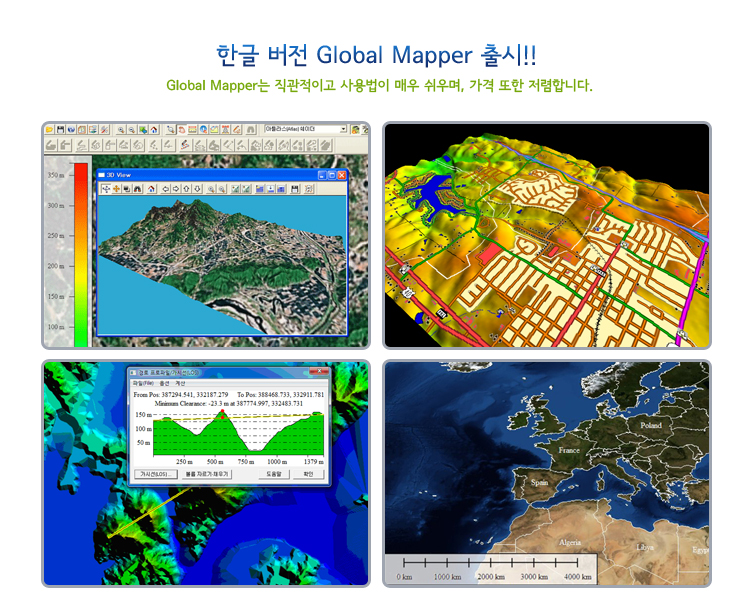750x600 pixels.
Task: Click the 3D street map thumbnail image
Action: (x=547, y=235)
